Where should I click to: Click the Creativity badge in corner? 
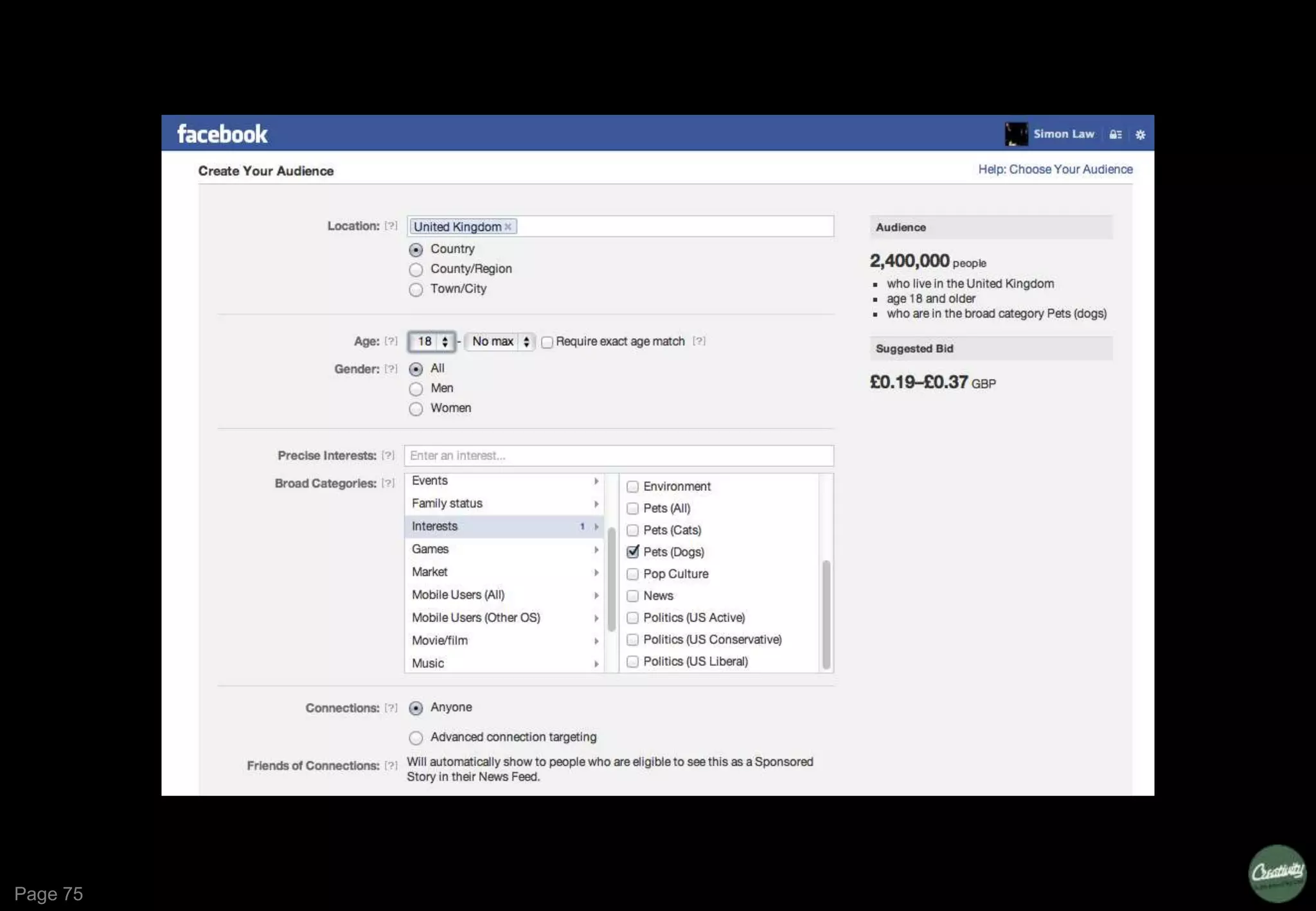(x=1277, y=873)
